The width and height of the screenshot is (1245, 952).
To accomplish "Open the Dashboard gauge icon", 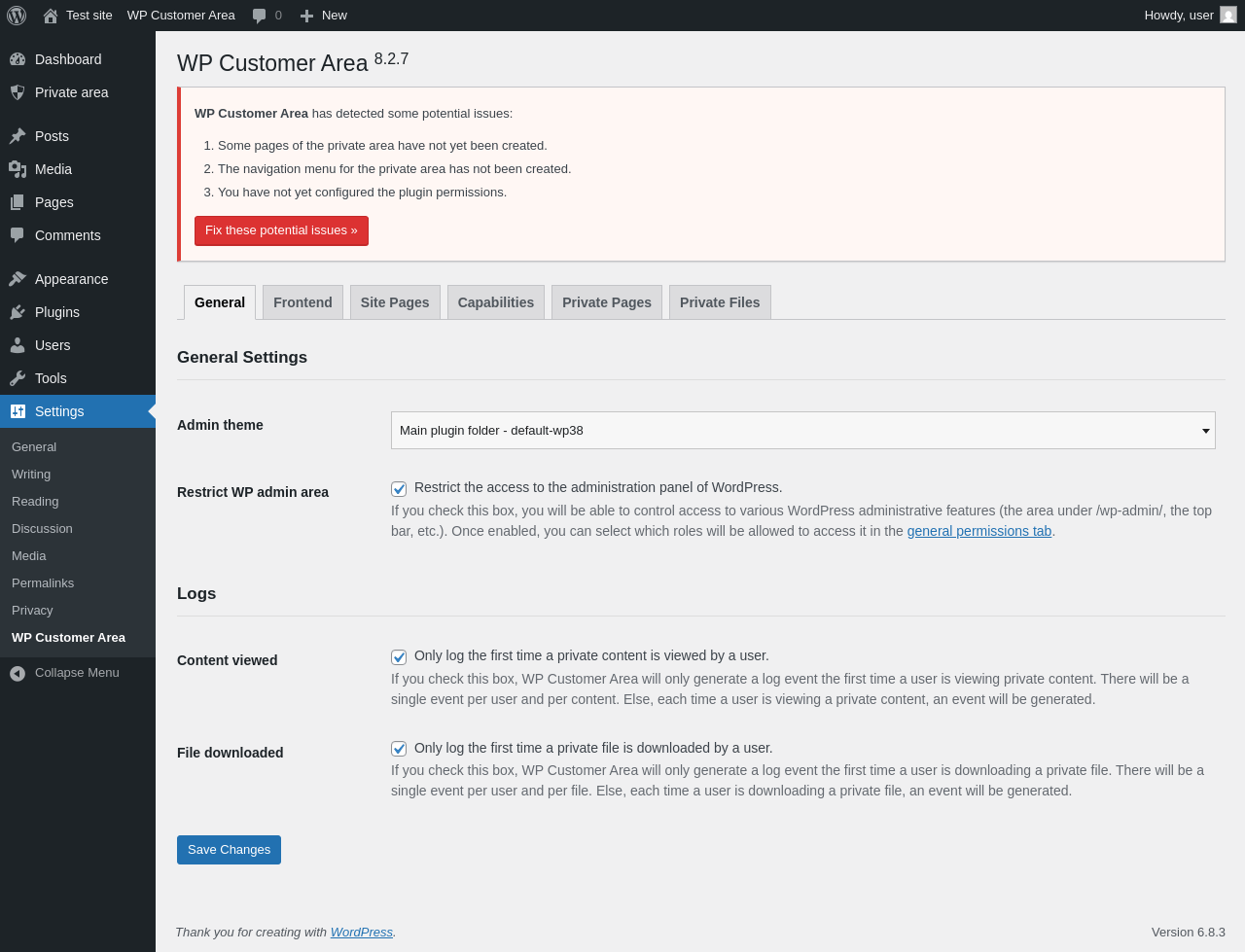I will tap(18, 59).
